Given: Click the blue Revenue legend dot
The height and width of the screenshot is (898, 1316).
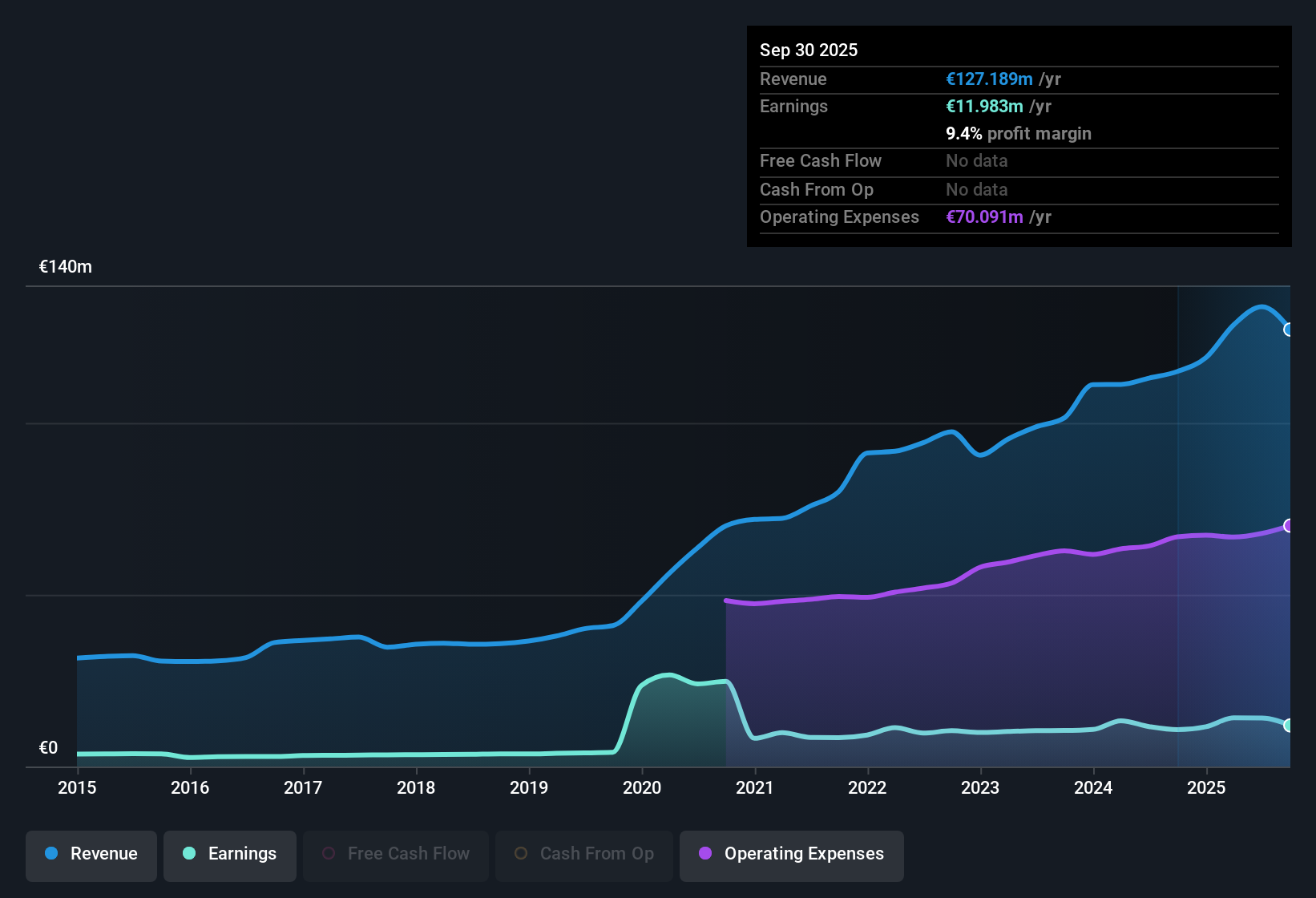Looking at the screenshot, I should click(x=51, y=854).
